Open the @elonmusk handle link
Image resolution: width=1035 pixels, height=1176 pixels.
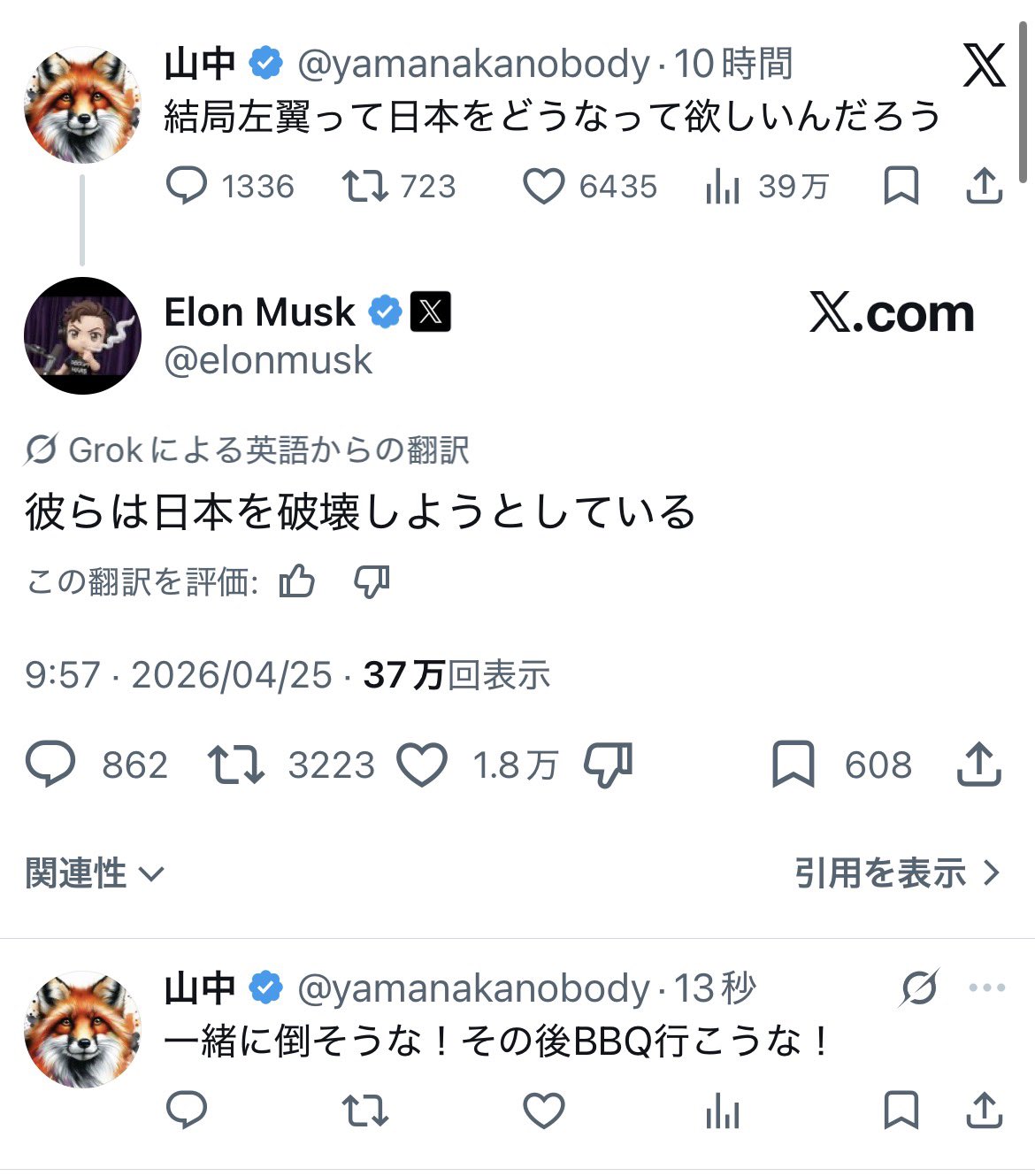tap(268, 361)
